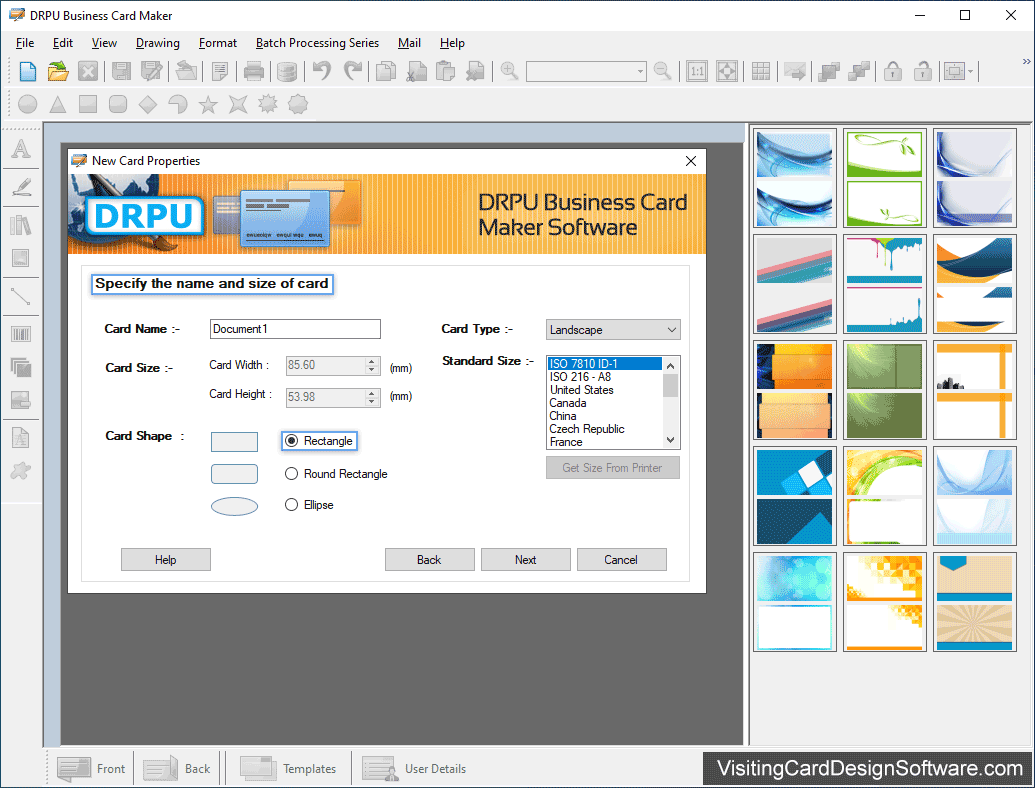Viewport: 1035px width, 788px height.
Task: Click the Next button
Action: point(525,560)
